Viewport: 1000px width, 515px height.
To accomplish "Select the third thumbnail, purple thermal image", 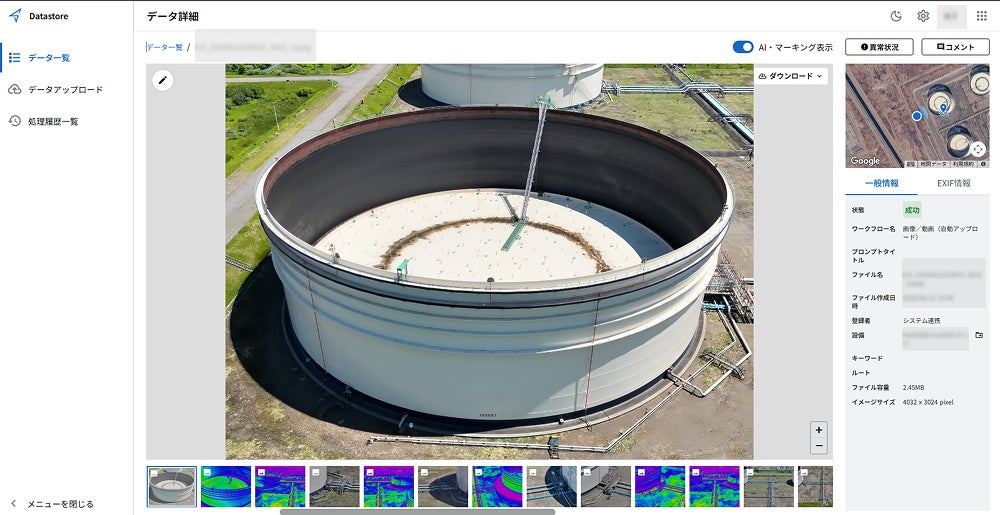I will click(x=280, y=486).
